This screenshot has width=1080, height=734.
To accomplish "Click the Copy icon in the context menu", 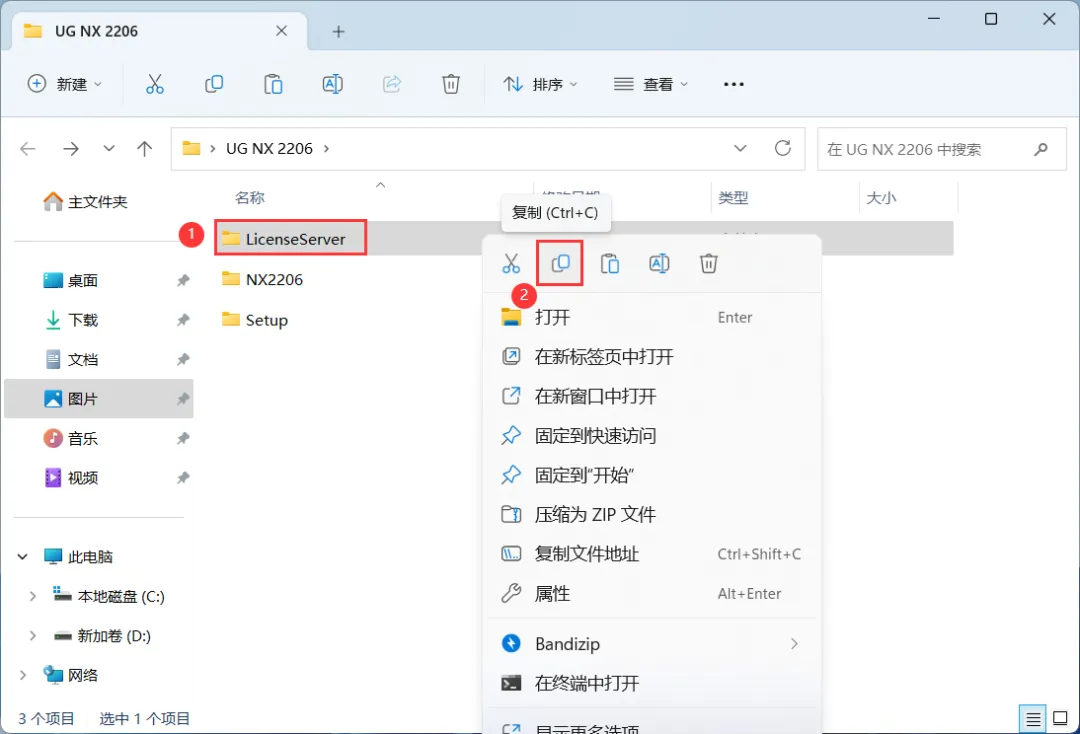I will [560, 263].
